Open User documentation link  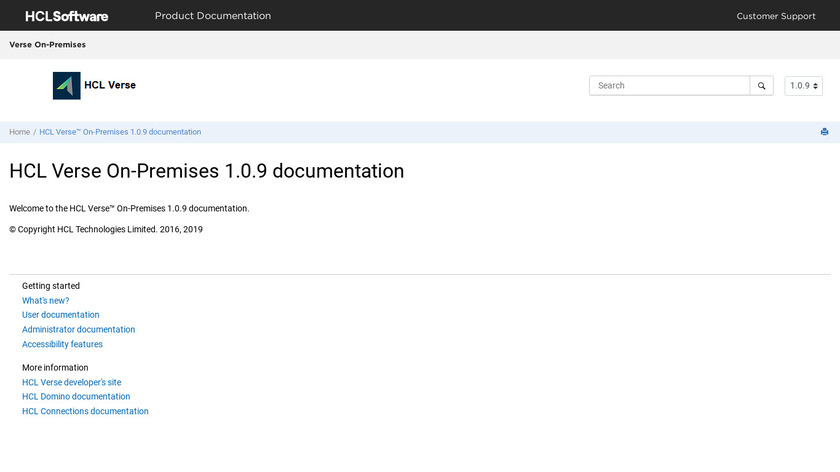tap(61, 315)
